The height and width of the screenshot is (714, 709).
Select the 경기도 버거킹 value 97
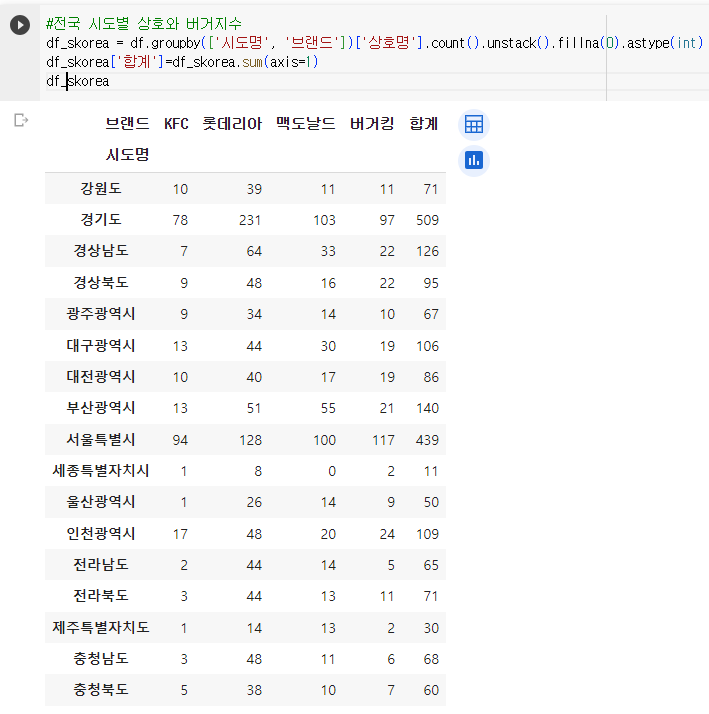point(387,220)
